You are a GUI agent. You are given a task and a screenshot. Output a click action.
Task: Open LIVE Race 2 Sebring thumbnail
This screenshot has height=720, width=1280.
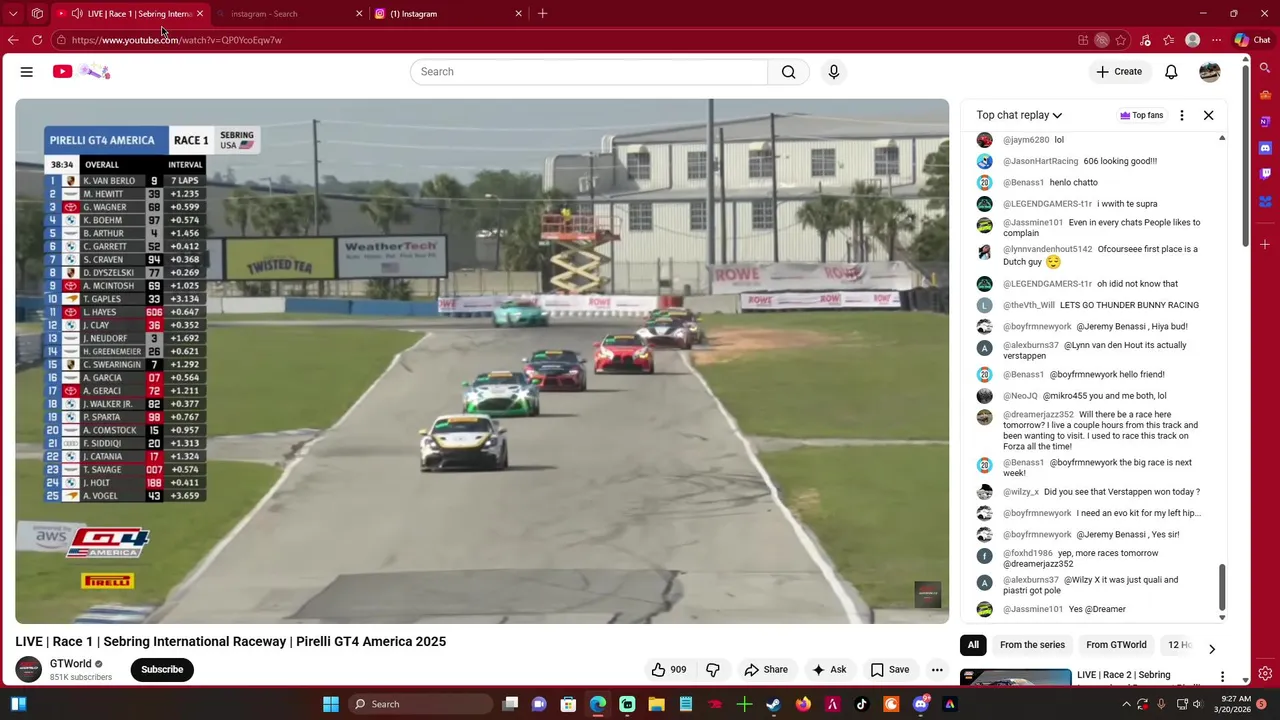tap(1015, 678)
